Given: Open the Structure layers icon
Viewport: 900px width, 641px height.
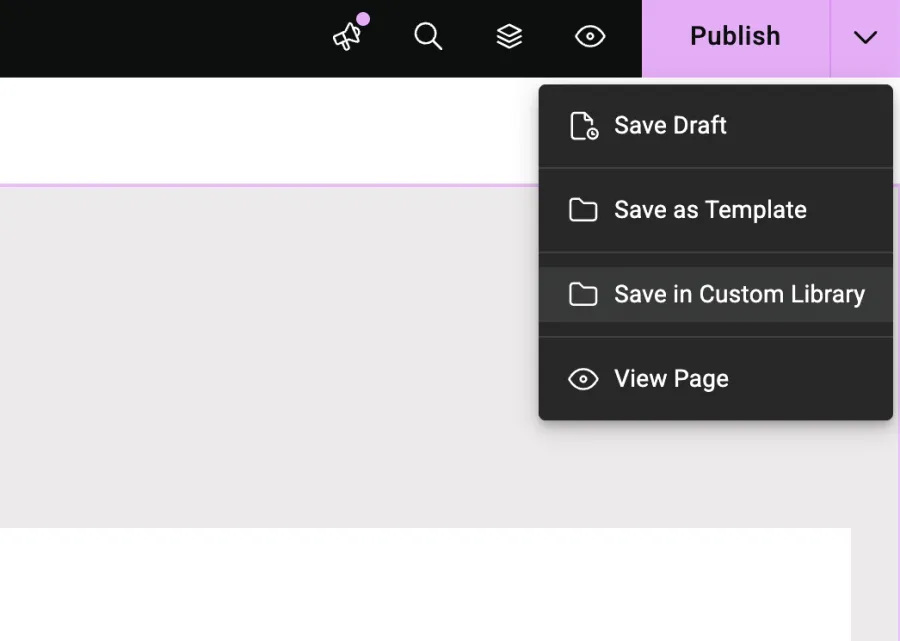Looking at the screenshot, I should [x=509, y=37].
